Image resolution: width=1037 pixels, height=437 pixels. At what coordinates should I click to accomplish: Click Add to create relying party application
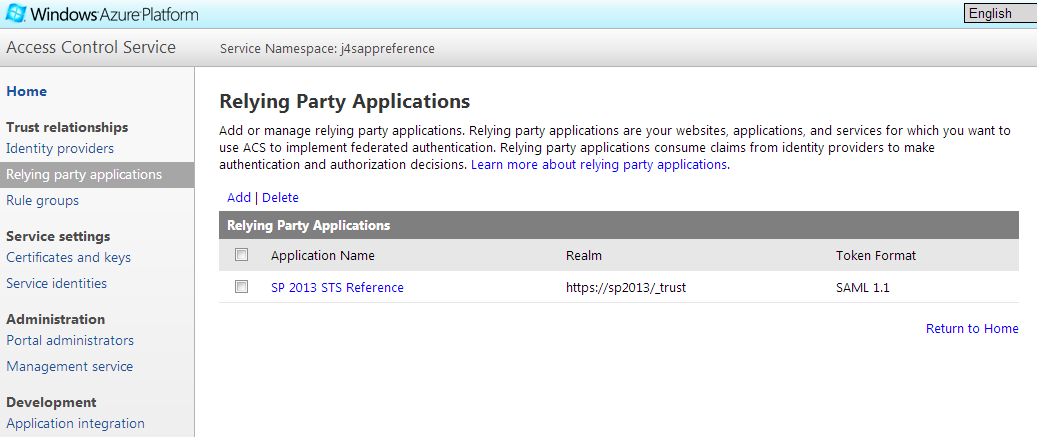click(239, 197)
